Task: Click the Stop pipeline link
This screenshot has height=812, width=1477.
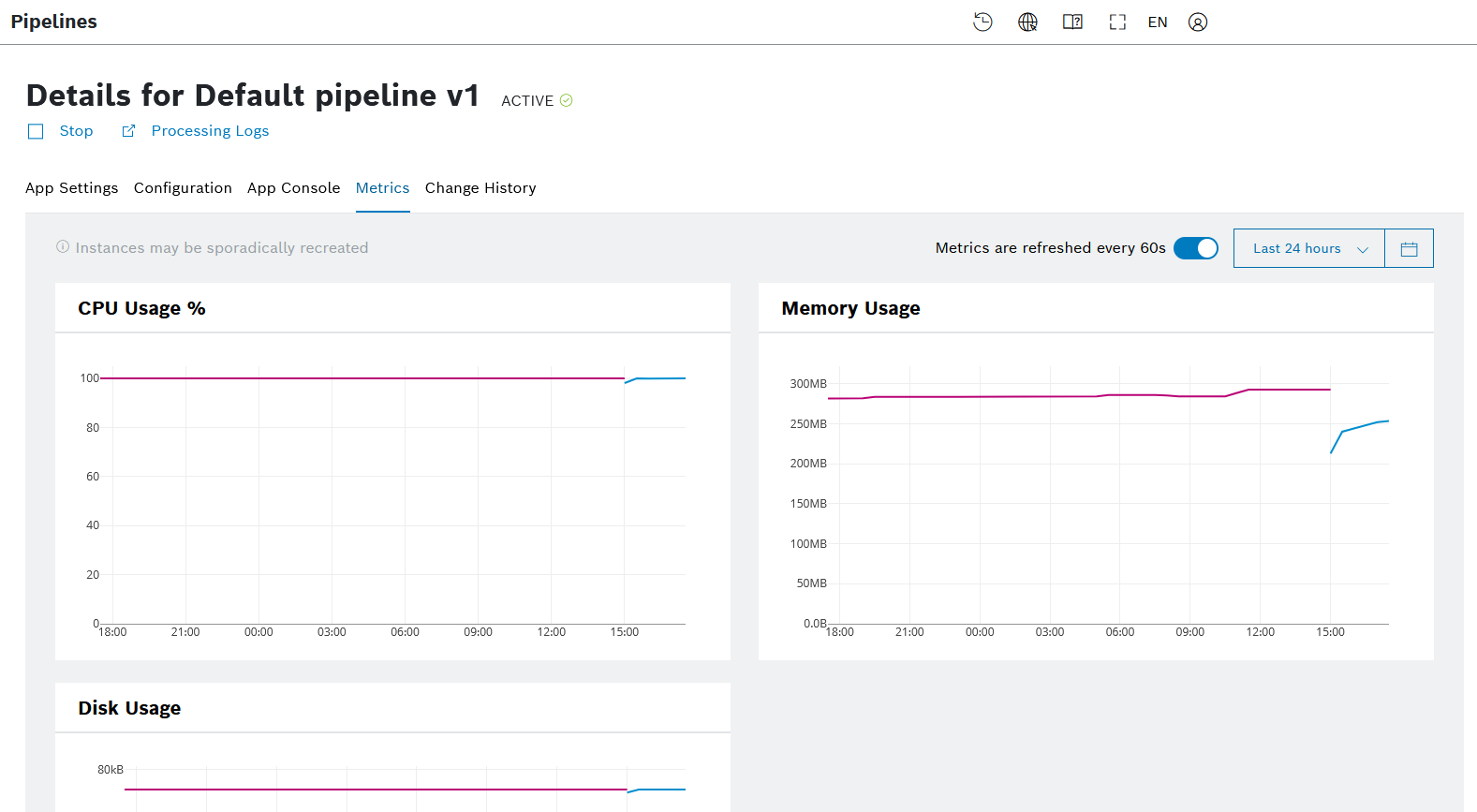Action: tap(76, 131)
